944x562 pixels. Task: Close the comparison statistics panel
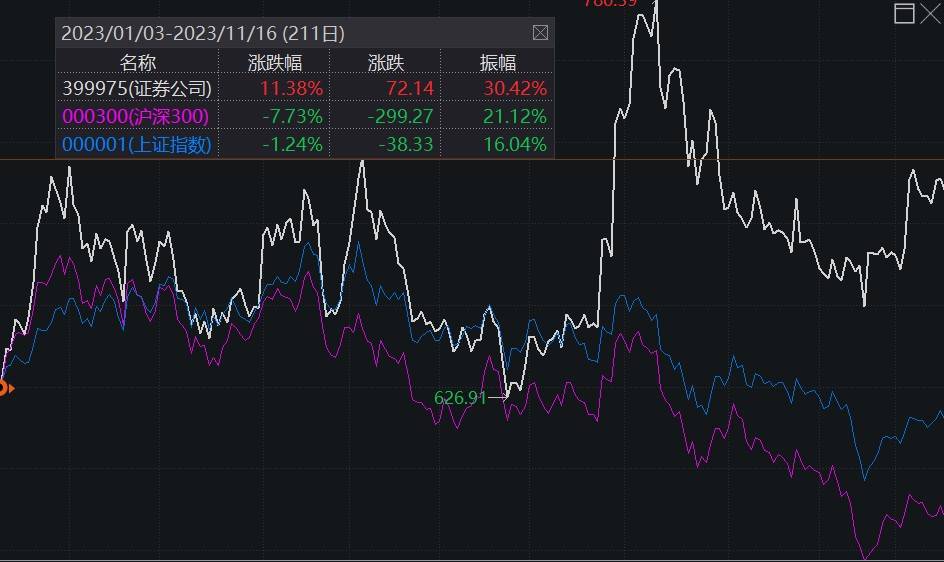540,33
